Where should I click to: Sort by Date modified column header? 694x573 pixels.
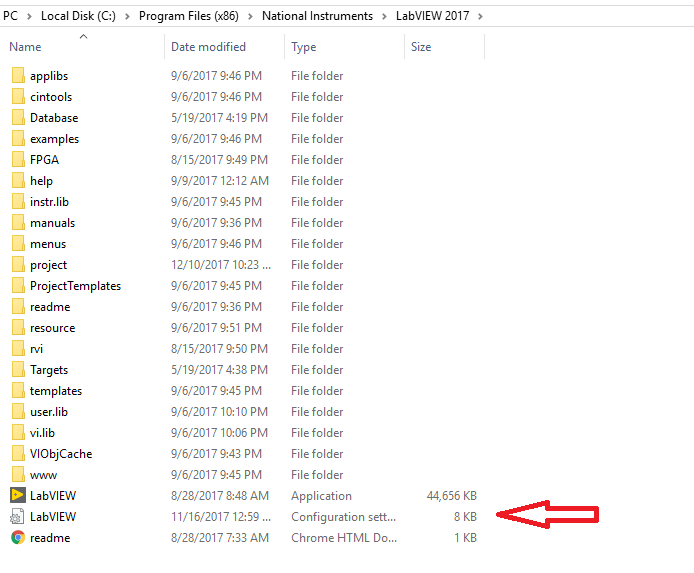tap(208, 47)
